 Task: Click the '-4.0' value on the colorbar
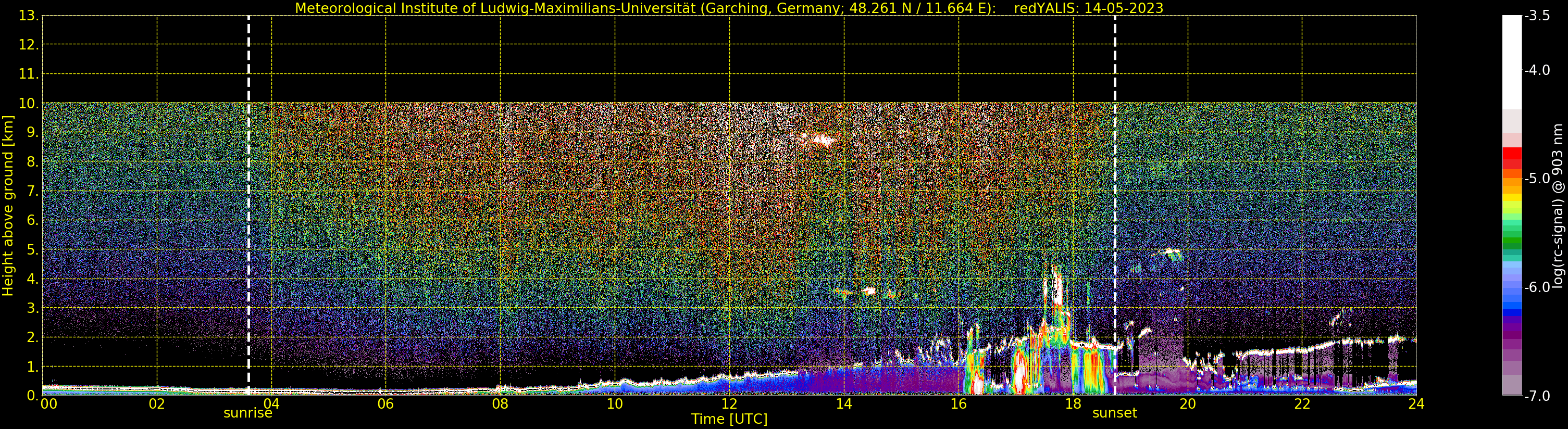1537,71
